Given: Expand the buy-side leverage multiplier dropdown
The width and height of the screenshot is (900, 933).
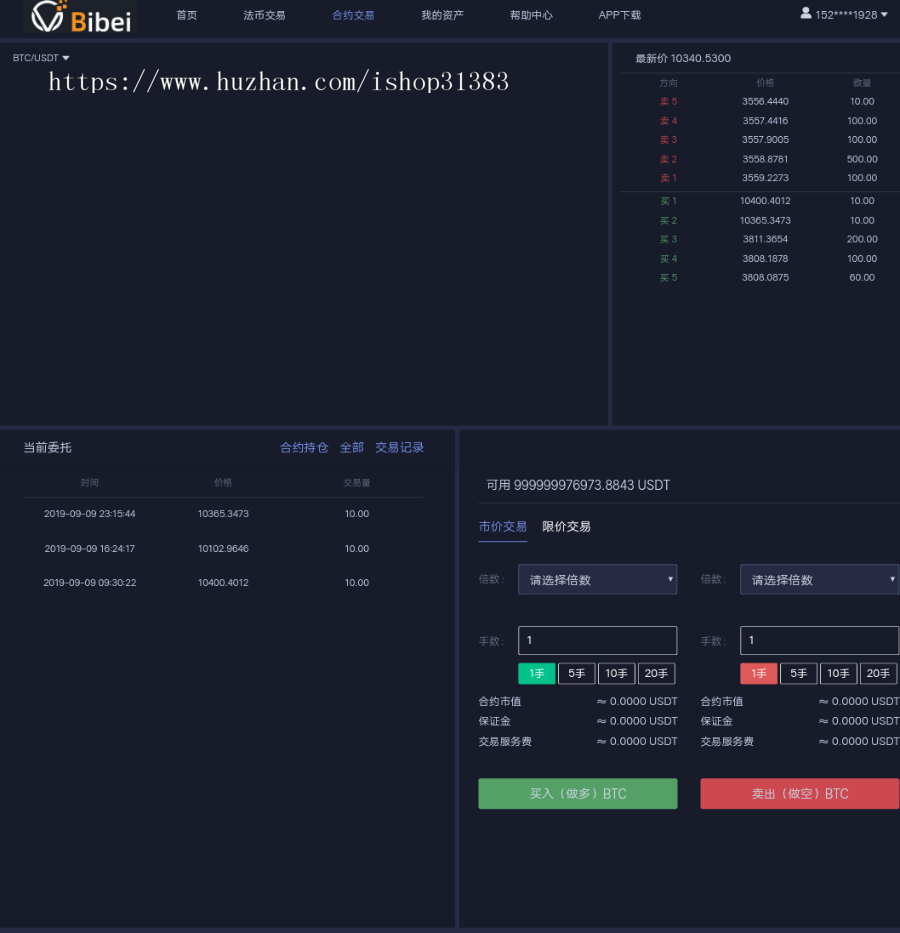Looking at the screenshot, I should [597, 580].
